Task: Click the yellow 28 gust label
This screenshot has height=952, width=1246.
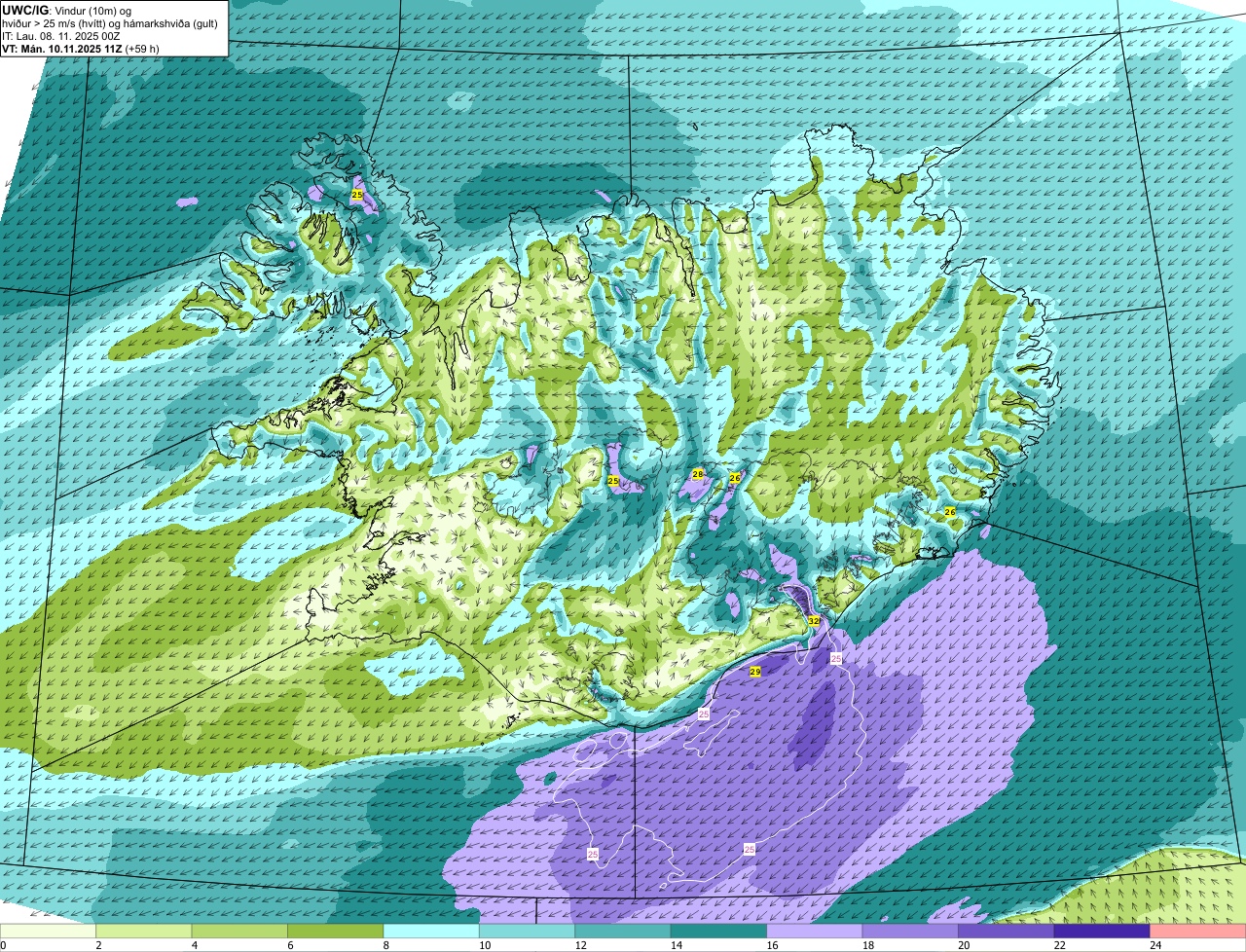Action: [x=697, y=474]
